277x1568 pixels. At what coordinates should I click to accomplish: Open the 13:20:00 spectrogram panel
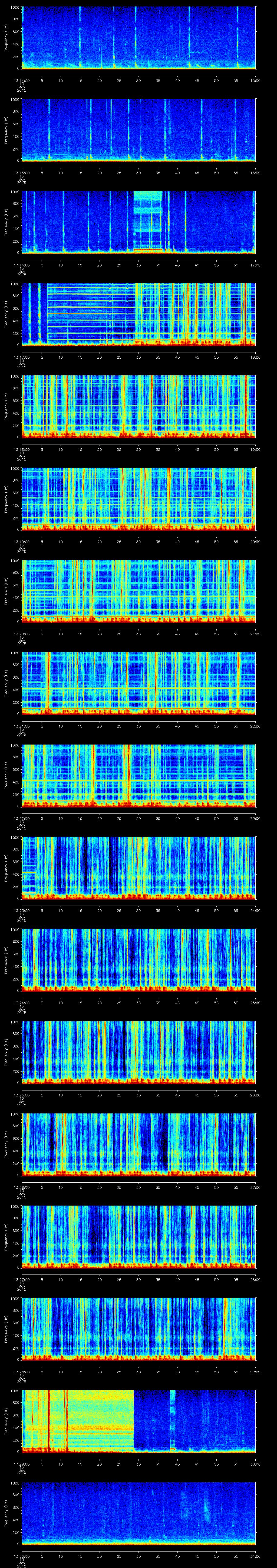(138, 591)
